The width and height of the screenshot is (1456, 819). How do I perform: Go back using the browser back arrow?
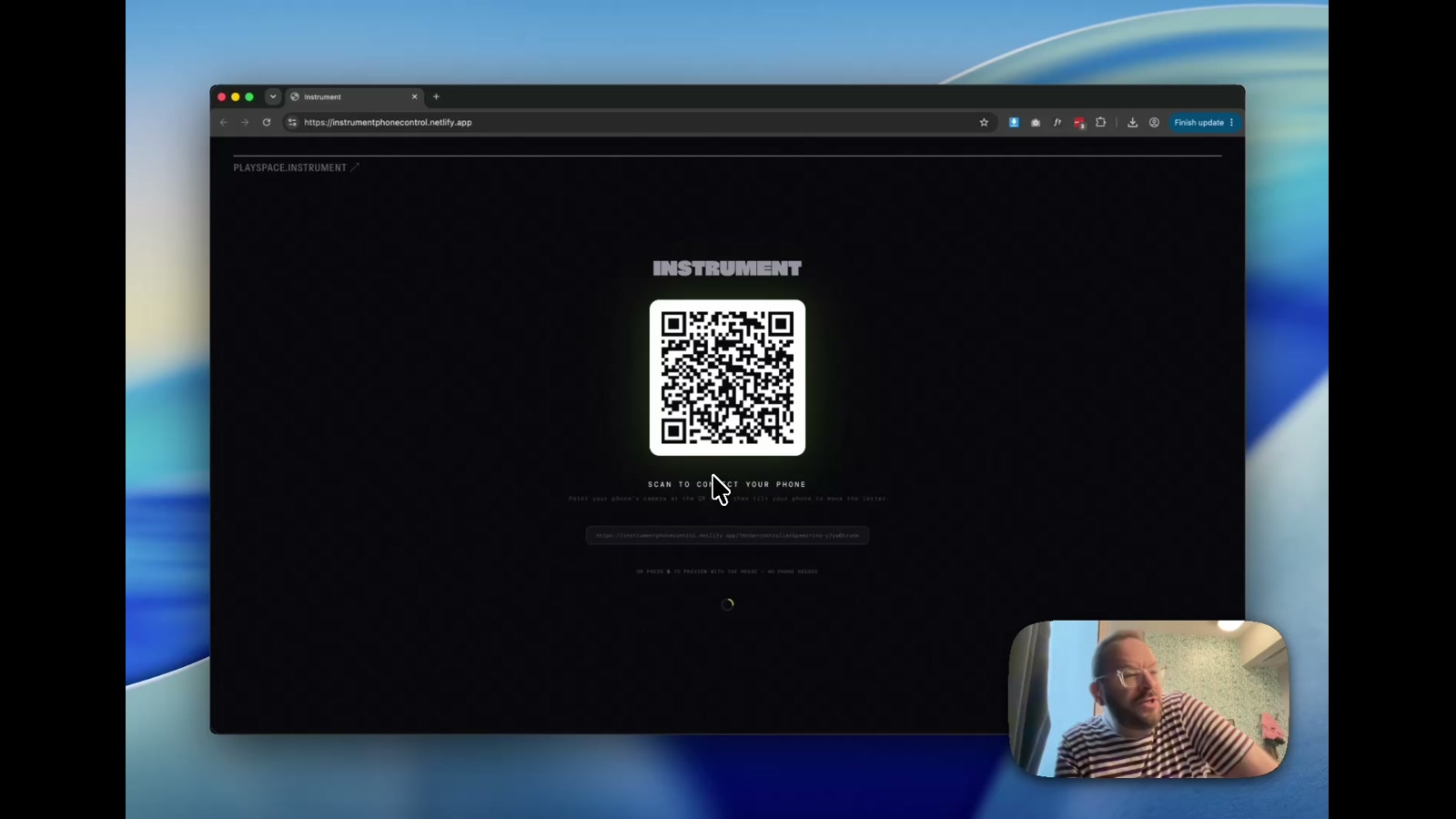click(224, 122)
